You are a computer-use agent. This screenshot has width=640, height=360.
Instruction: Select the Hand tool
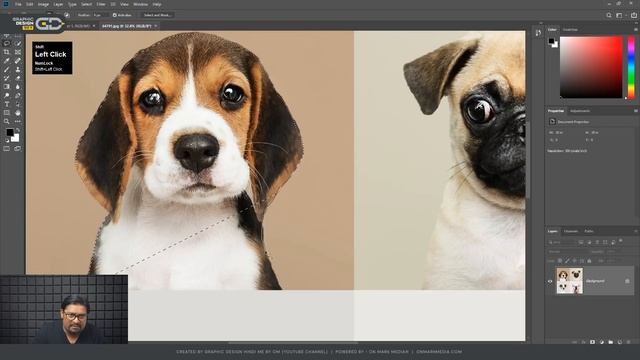[18, 113]
